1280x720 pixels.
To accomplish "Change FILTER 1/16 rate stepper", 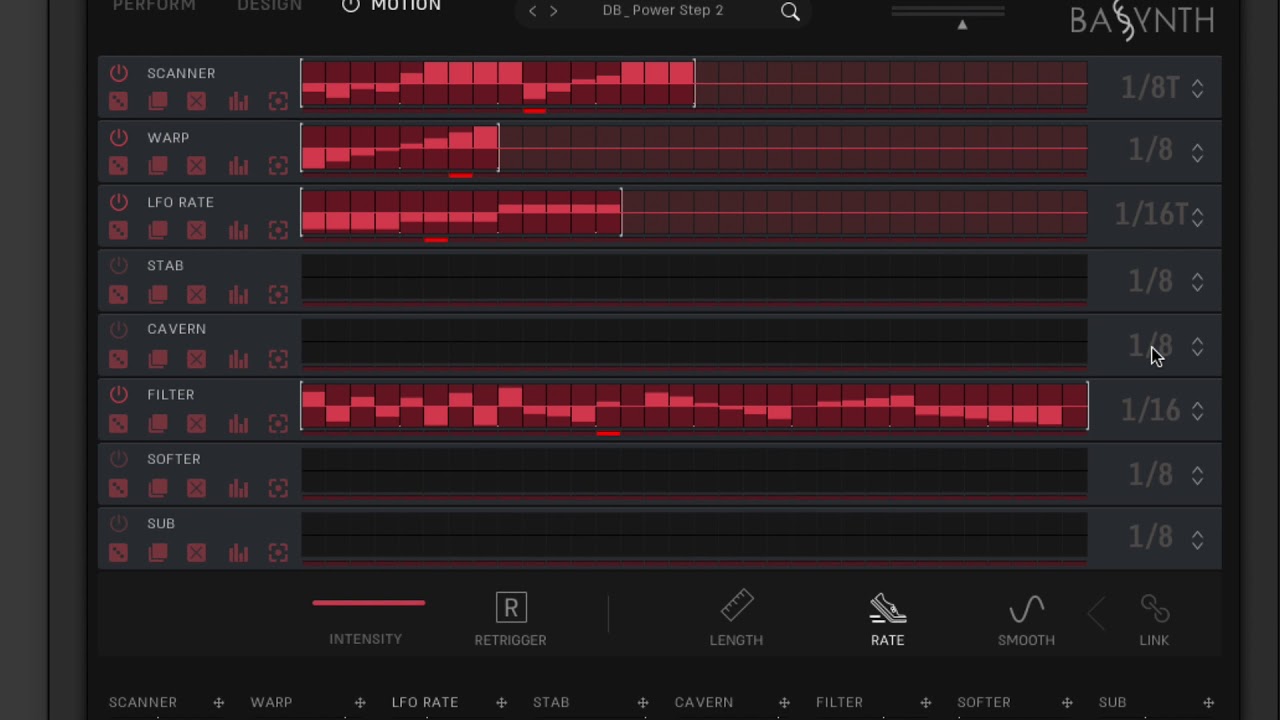I will pyautogui.click(x=1197, y=410).
